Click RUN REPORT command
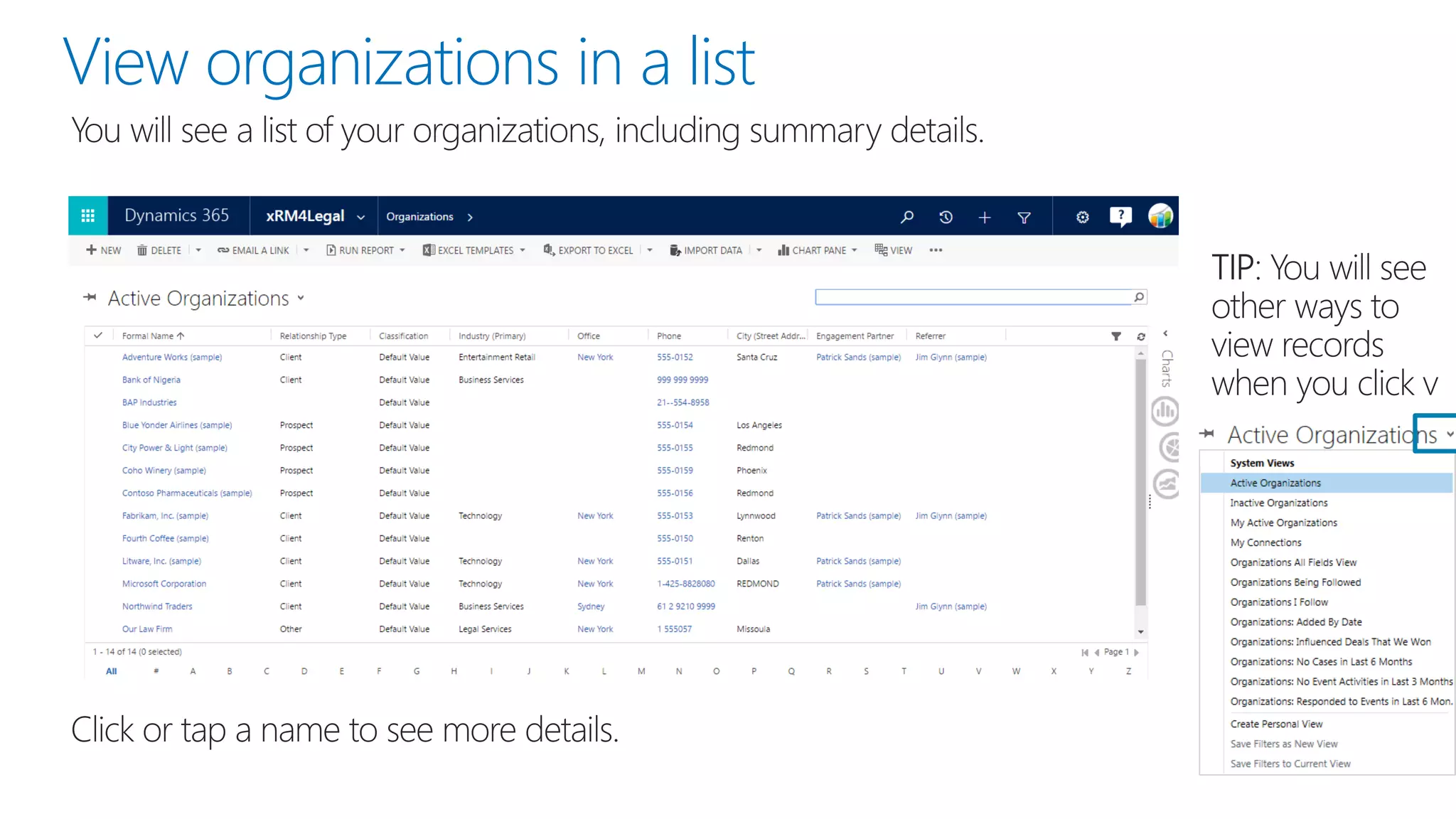Viewport: 1456px width, 819px height. pos(365,250)
